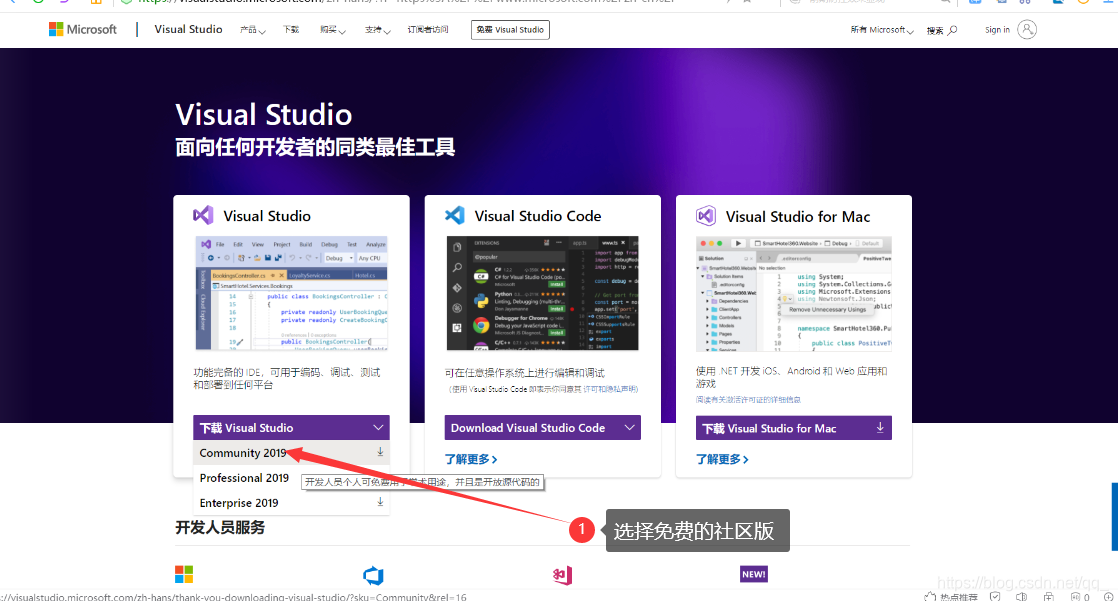Click the speaker icon in the status bar

(1022, 597)
